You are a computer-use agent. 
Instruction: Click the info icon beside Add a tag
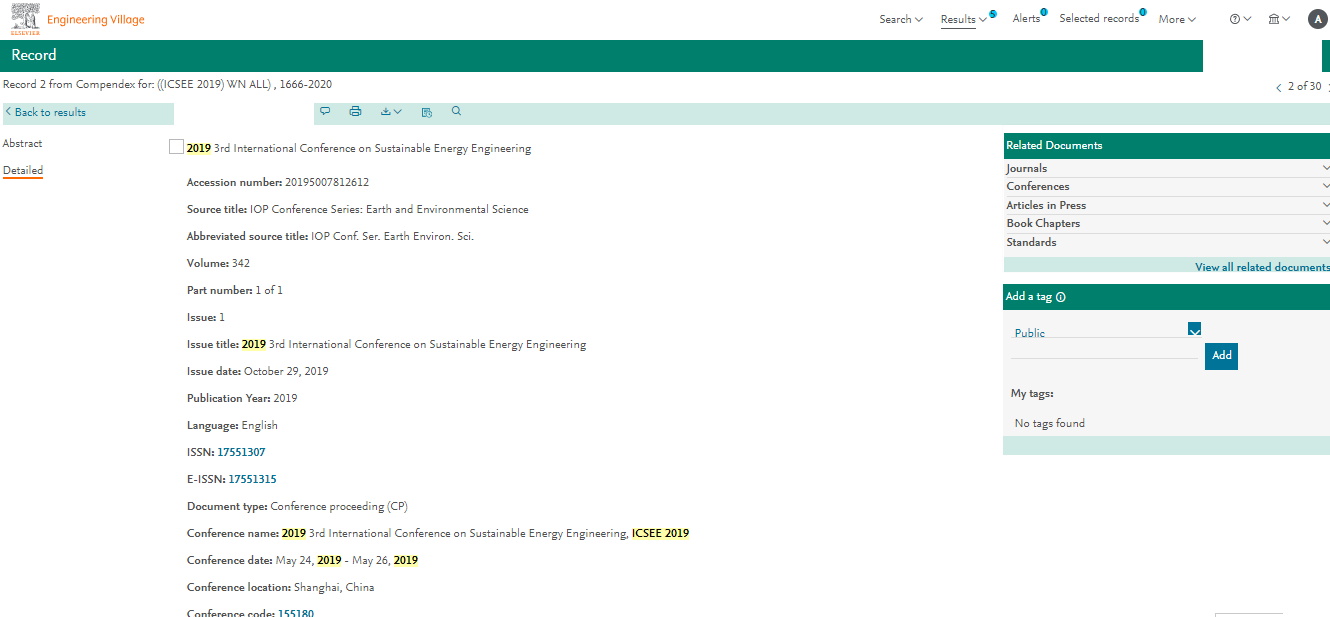[x=1061, y=297]
